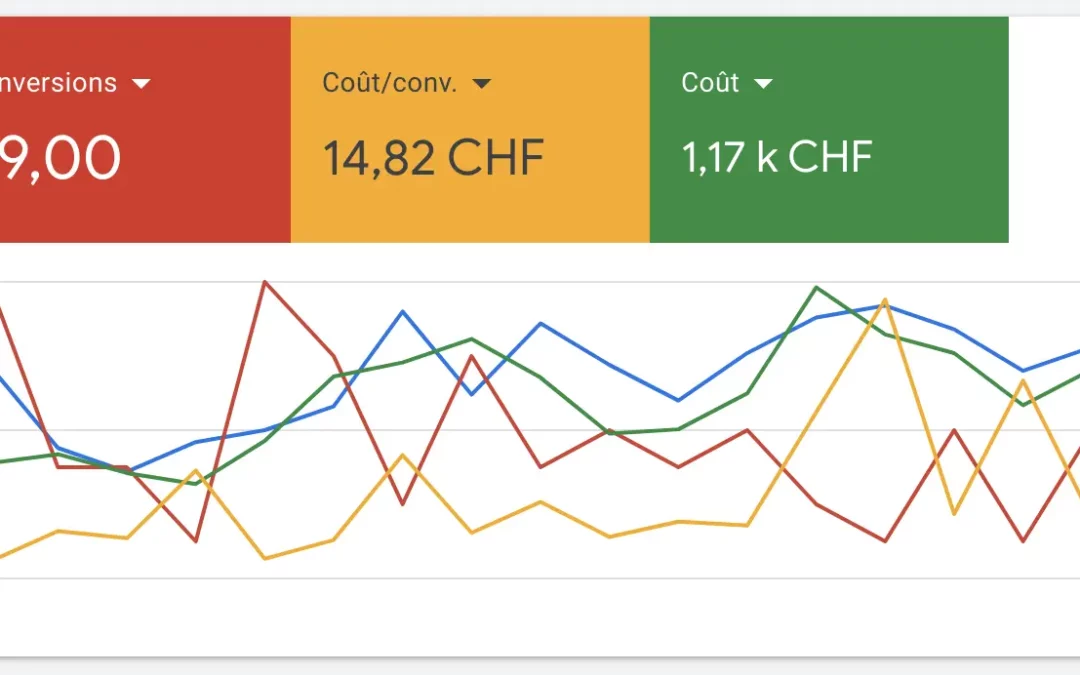Click the green line's lowest point
The image size is (1080, 675).
(196, 484)
